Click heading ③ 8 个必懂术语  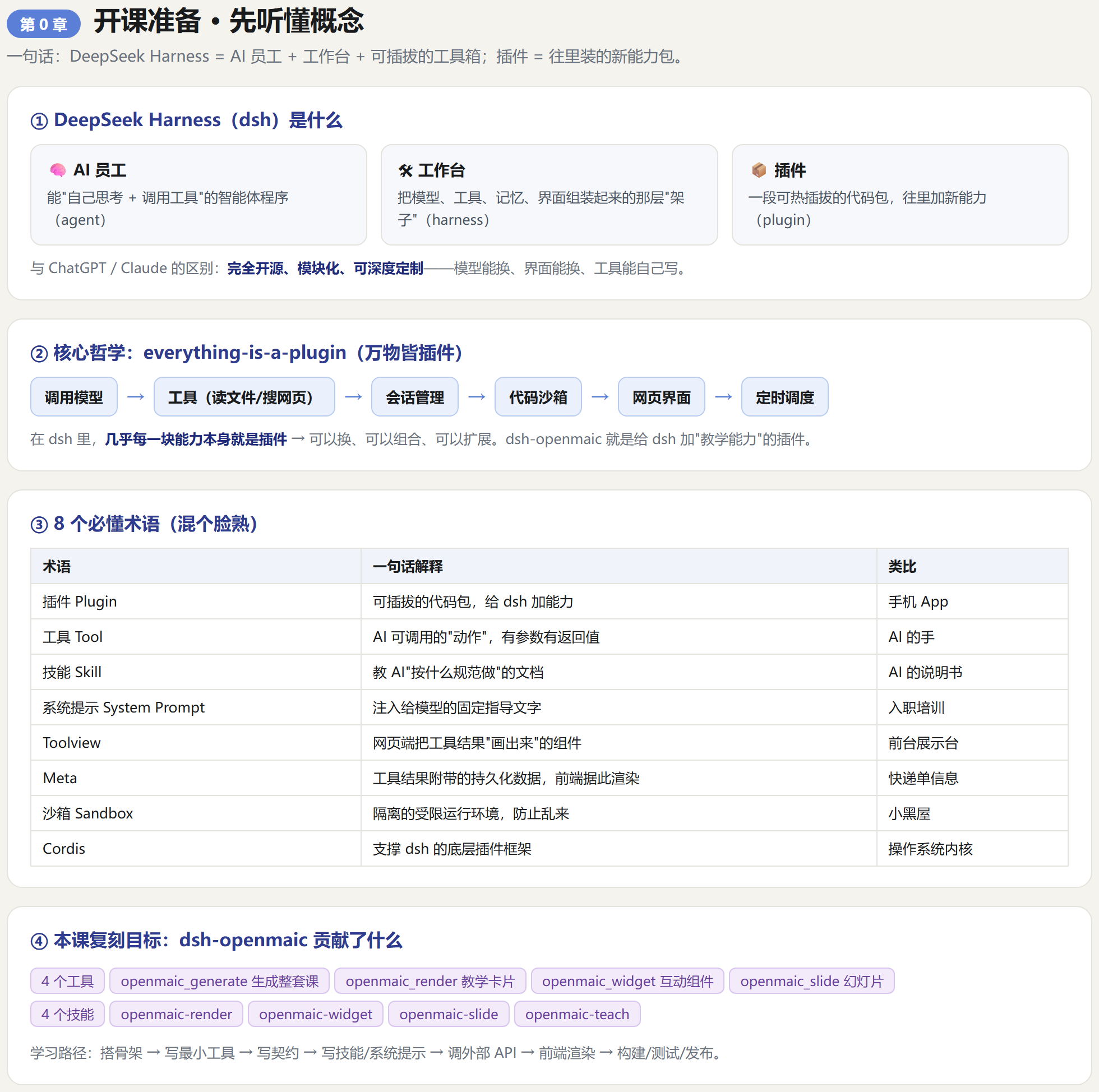[x=145, y=524]
